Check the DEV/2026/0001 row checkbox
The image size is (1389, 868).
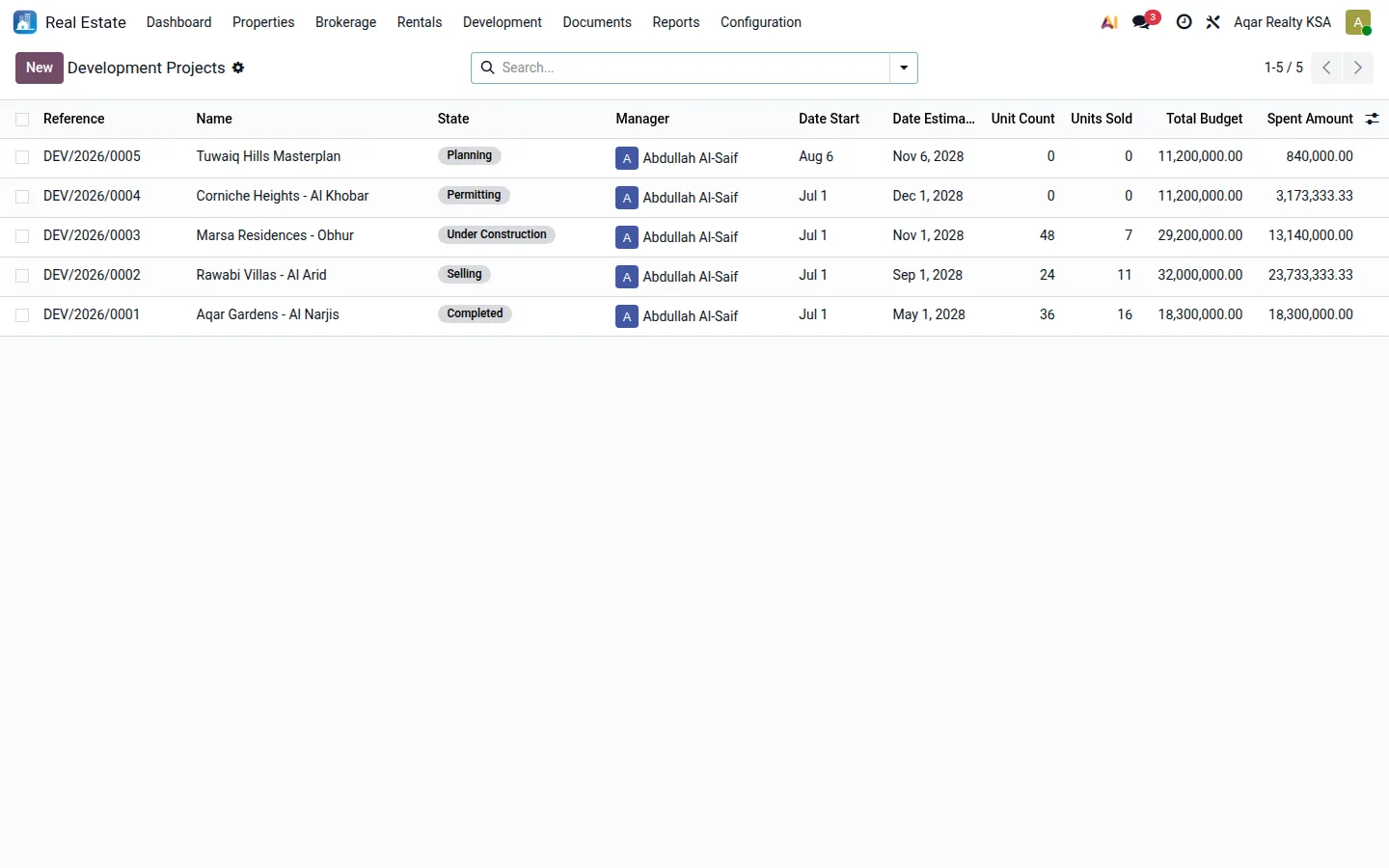[22, 315]
